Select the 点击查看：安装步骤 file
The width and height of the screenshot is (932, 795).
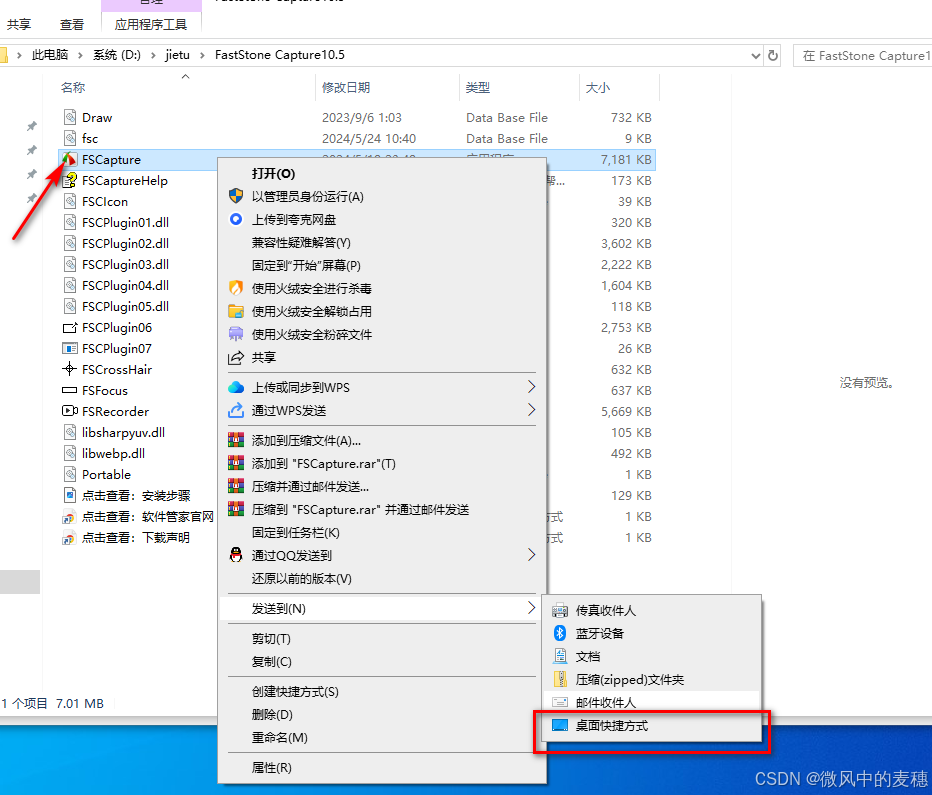tap(136, 496)
